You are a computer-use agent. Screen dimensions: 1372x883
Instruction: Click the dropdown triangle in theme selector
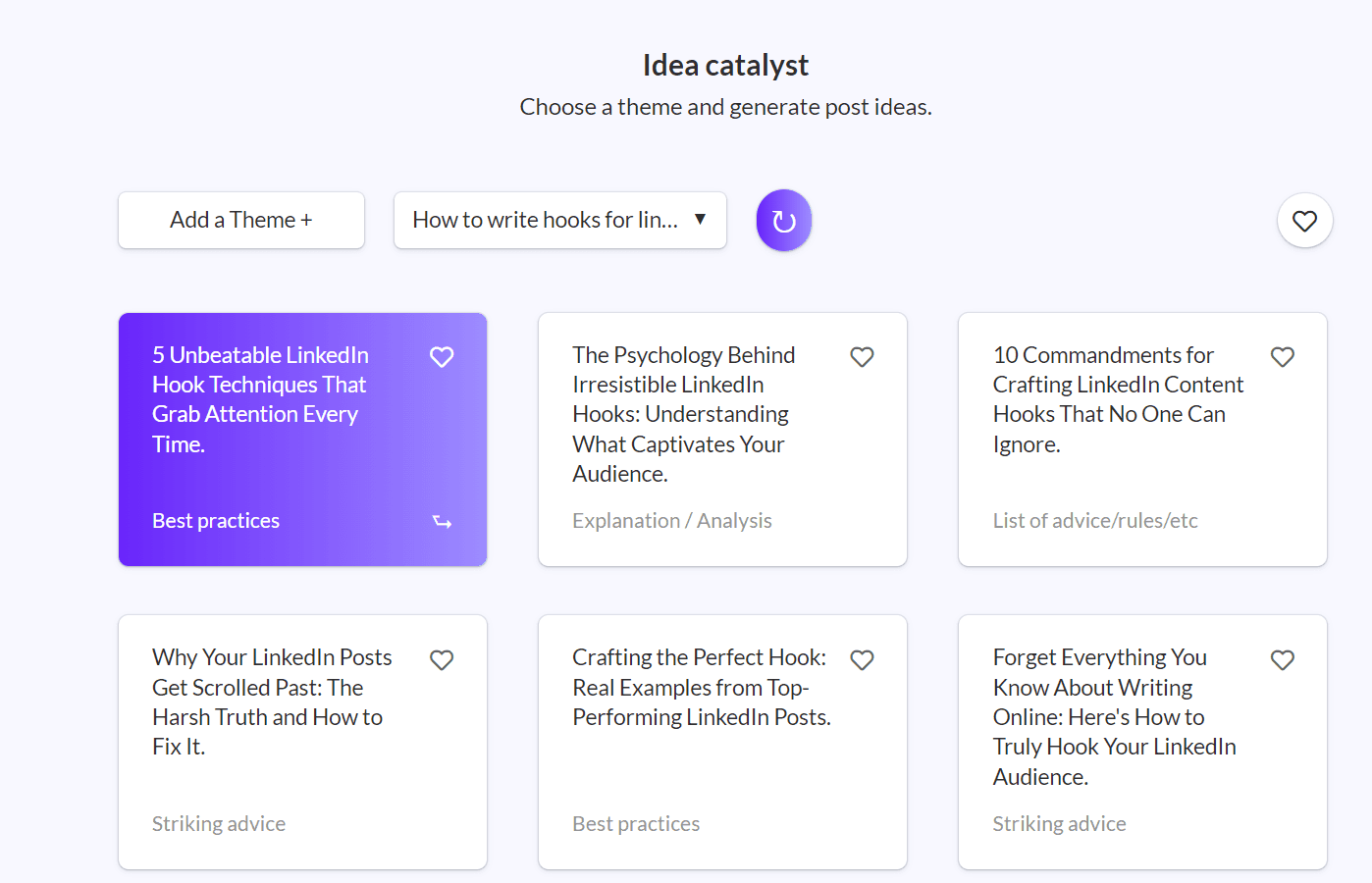coord(700,219)
